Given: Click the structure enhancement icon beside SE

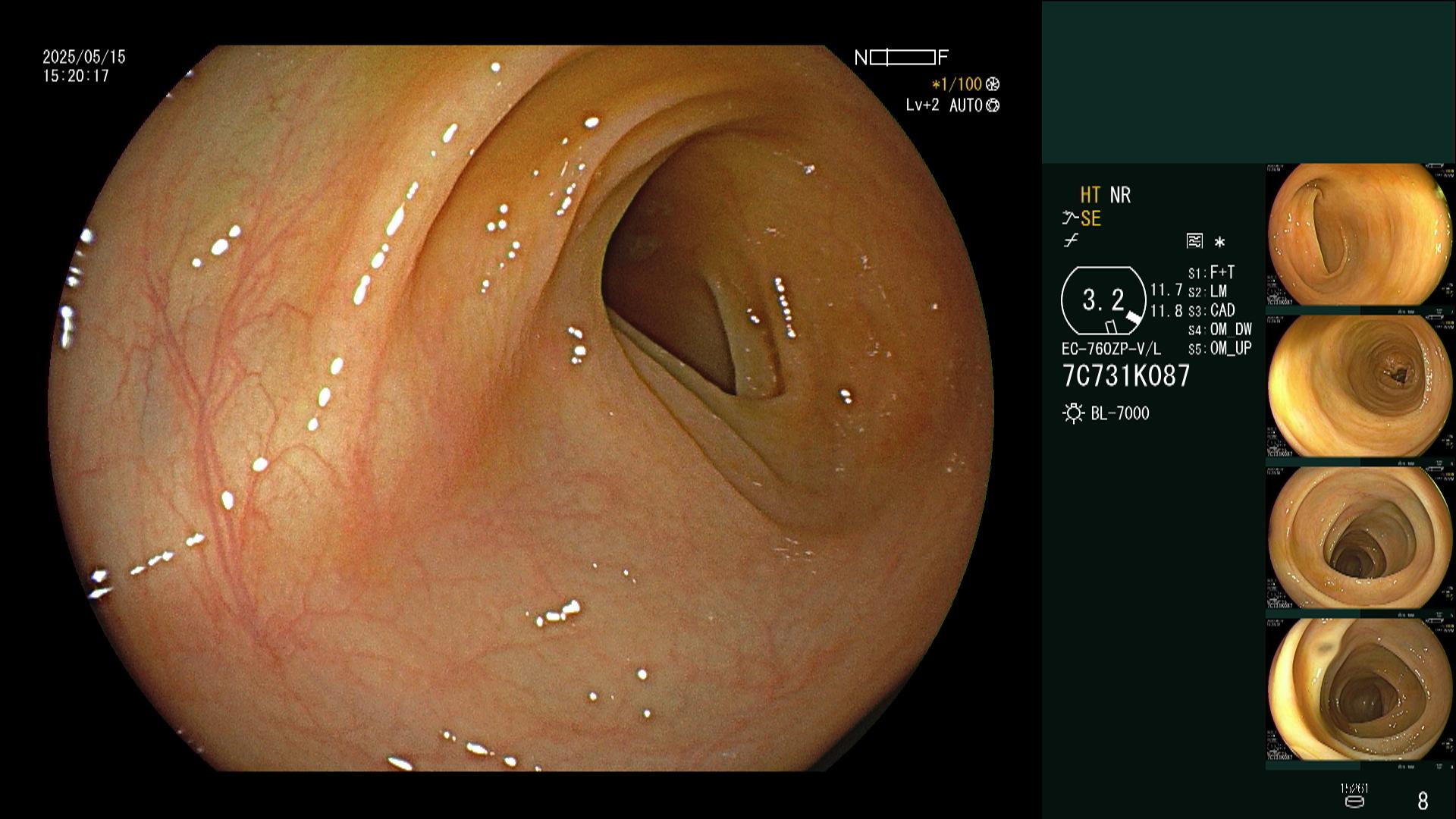Looking at the screenshot, I should [1070, 218].
